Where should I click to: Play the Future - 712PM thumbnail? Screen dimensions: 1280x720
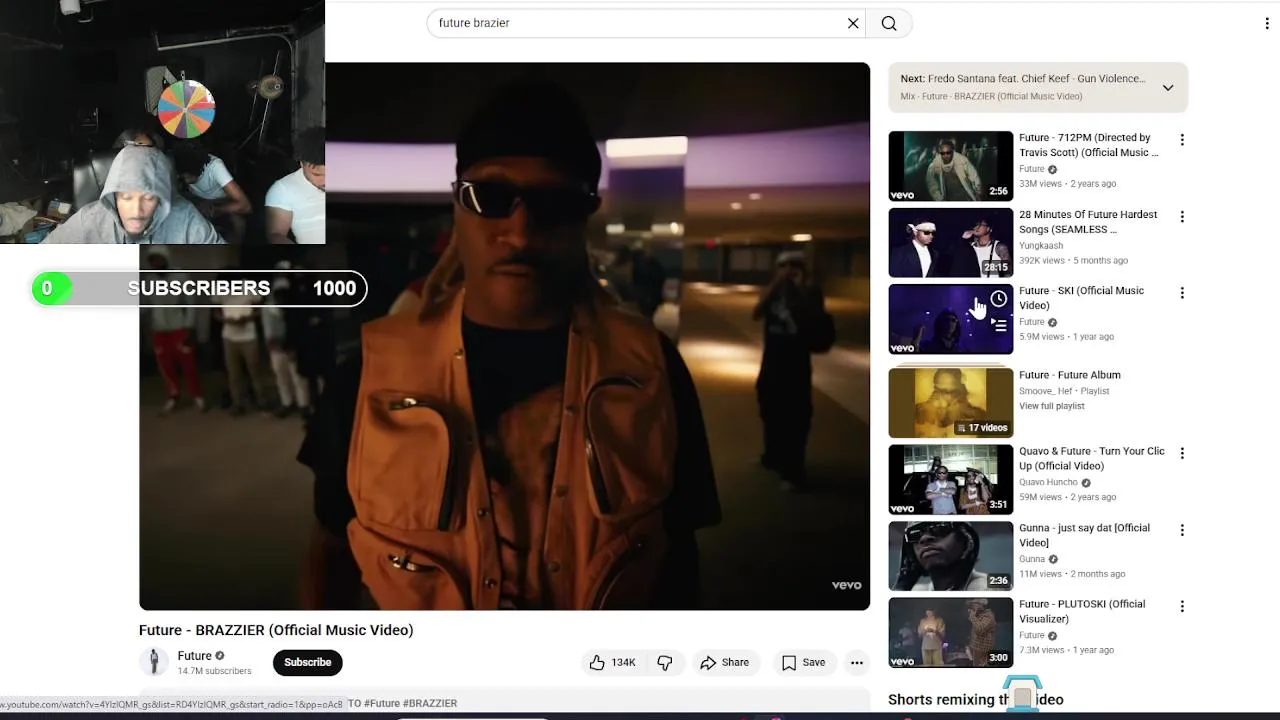coord(950,166)
